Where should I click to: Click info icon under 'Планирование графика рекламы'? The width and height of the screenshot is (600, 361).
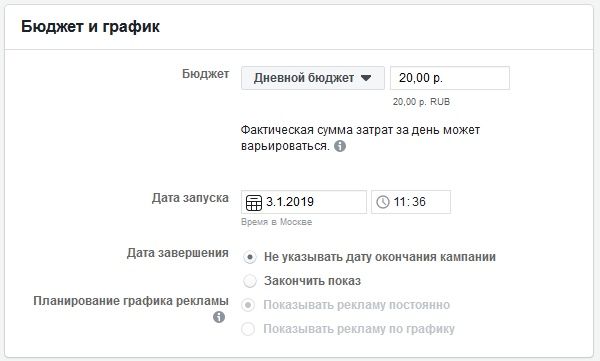(x=219, y=317)
